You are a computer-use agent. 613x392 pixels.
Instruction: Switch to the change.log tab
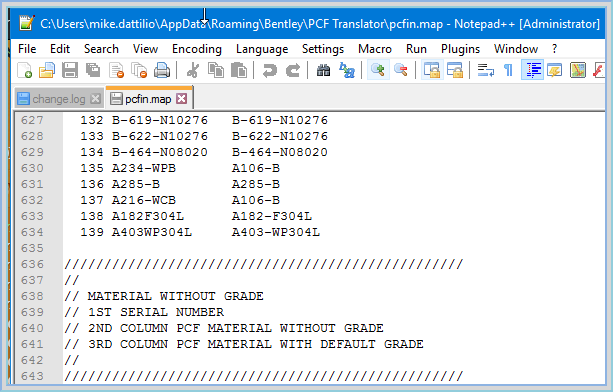pos(59,99)
